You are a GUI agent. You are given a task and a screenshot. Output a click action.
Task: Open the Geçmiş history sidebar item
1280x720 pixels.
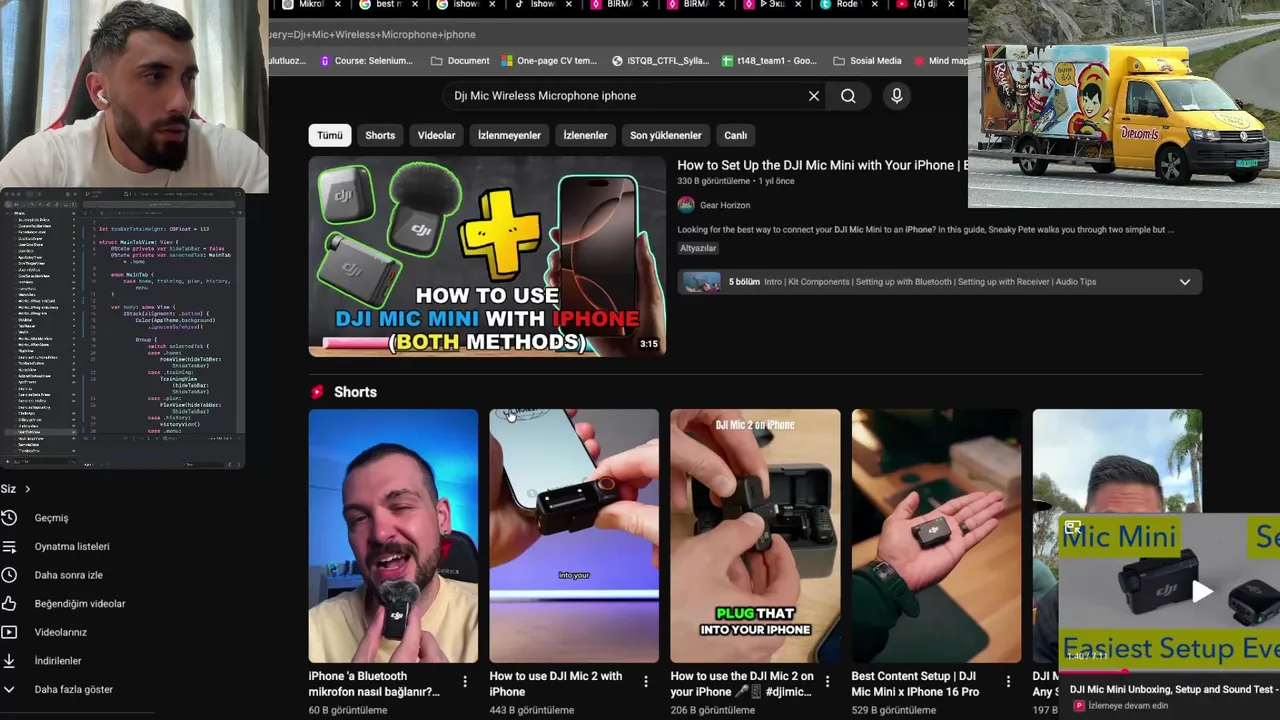point(51,518)
